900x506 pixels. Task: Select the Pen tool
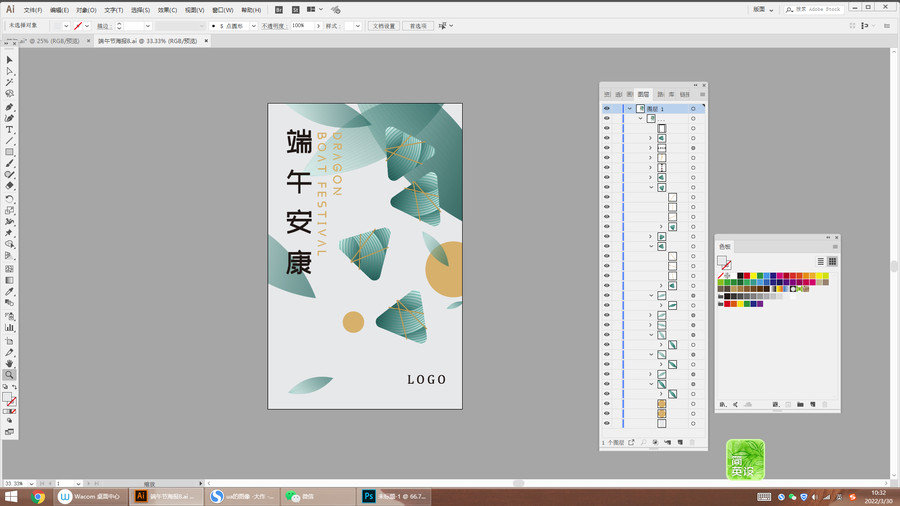[x=9, y=107]
